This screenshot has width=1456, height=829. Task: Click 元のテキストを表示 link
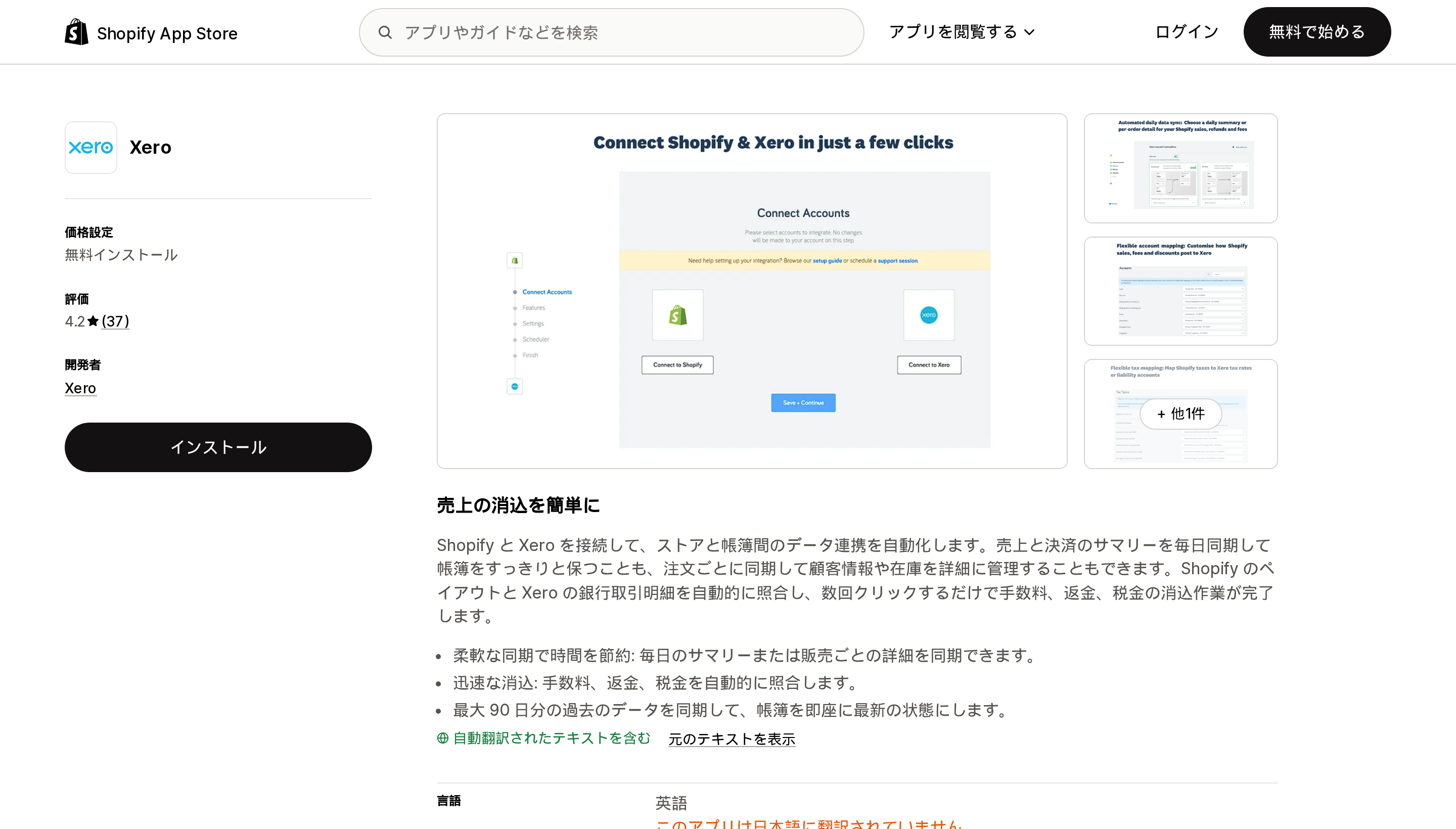[x=732, y=739]
